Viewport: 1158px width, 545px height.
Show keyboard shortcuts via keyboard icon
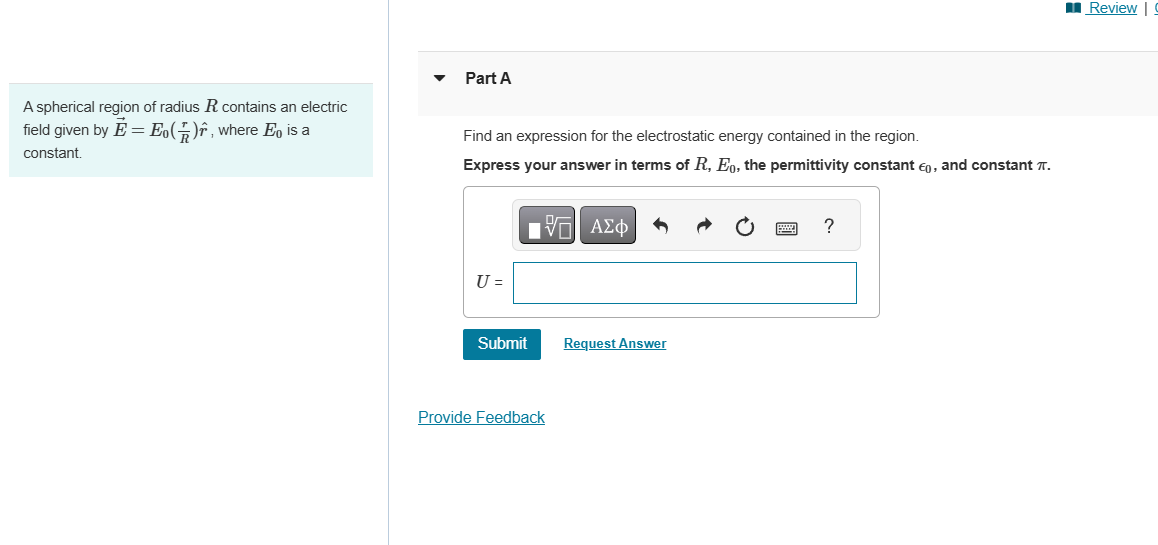[x=787, y=228]
